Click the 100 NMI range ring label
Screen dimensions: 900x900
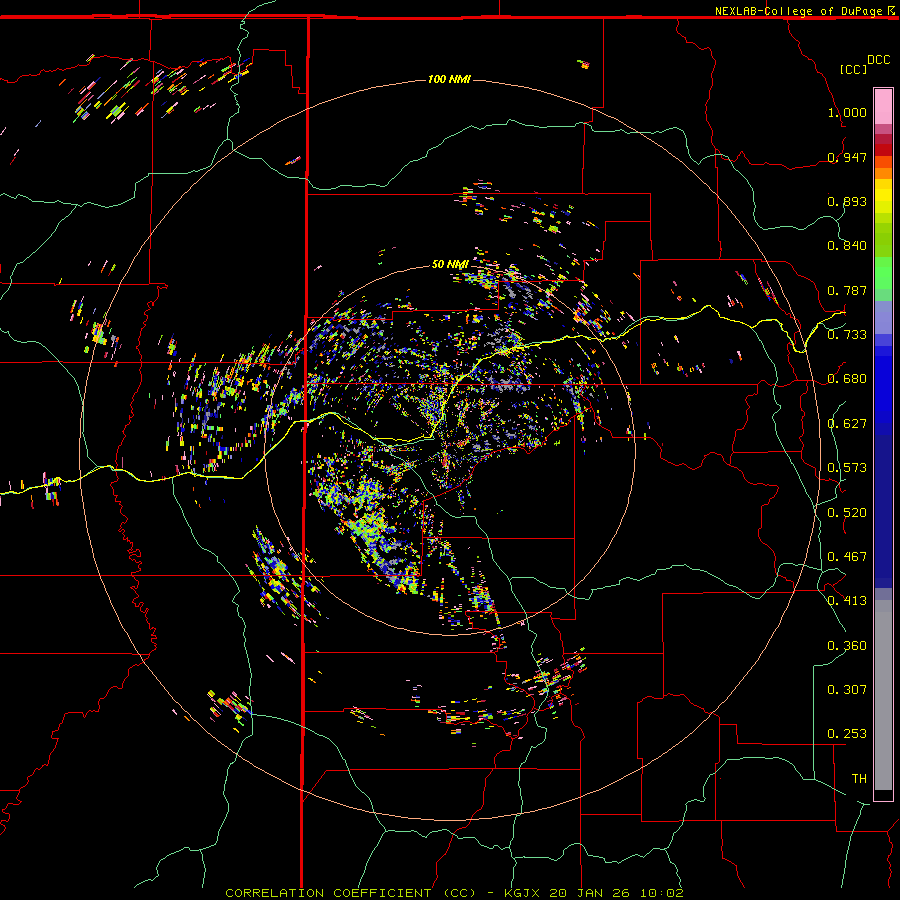pos(449,79)
